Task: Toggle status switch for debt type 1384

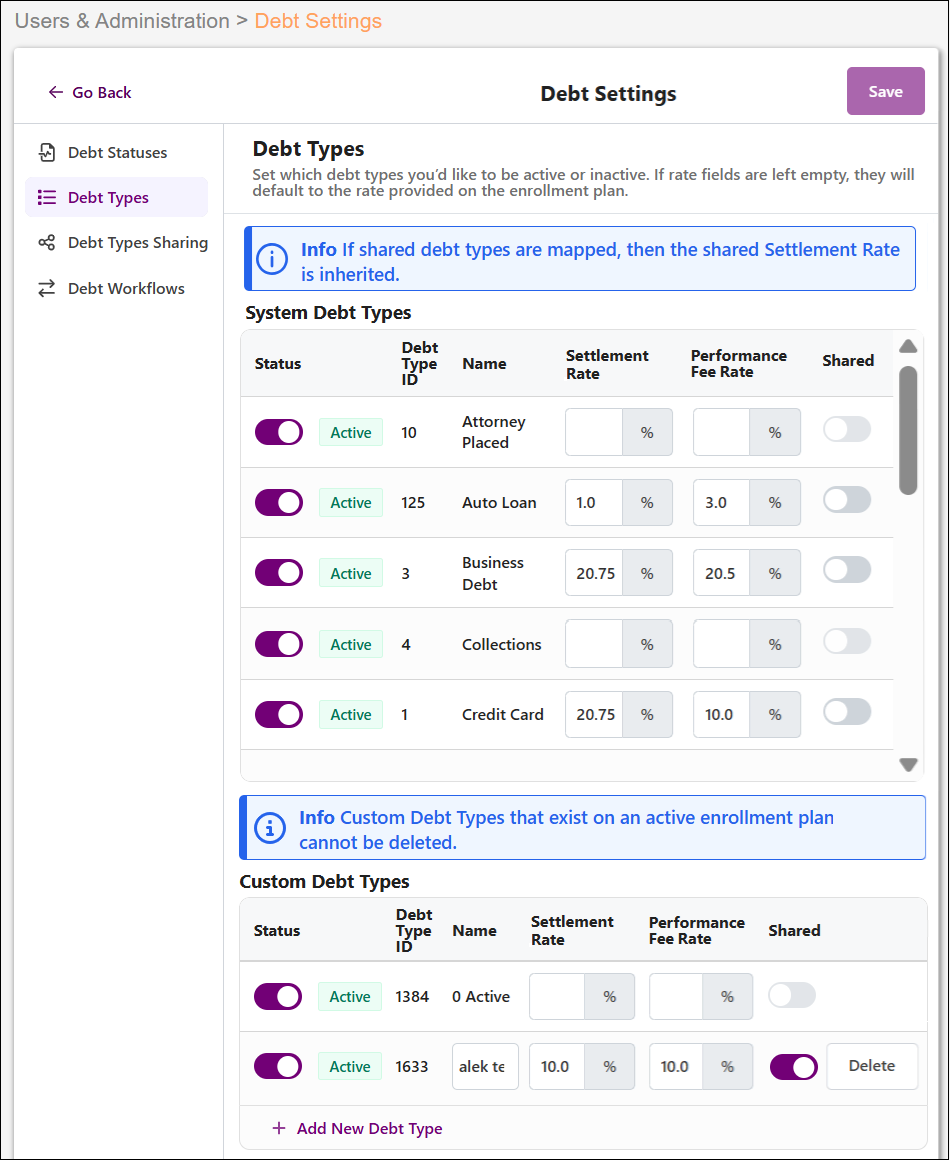Action: [277, 997]
